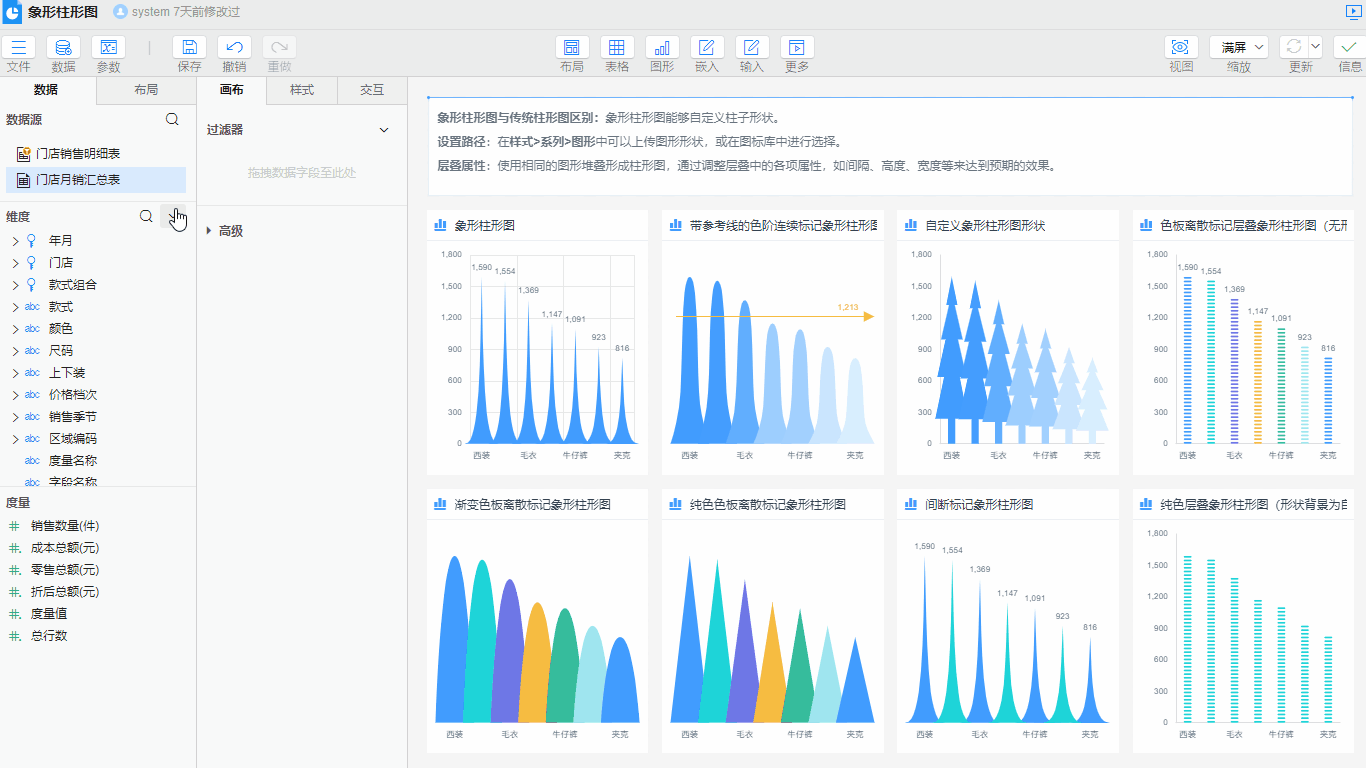Viewport: 1366px width, 768px height.
Task: Switch to the 布局 tab
Action: (146, 90)
